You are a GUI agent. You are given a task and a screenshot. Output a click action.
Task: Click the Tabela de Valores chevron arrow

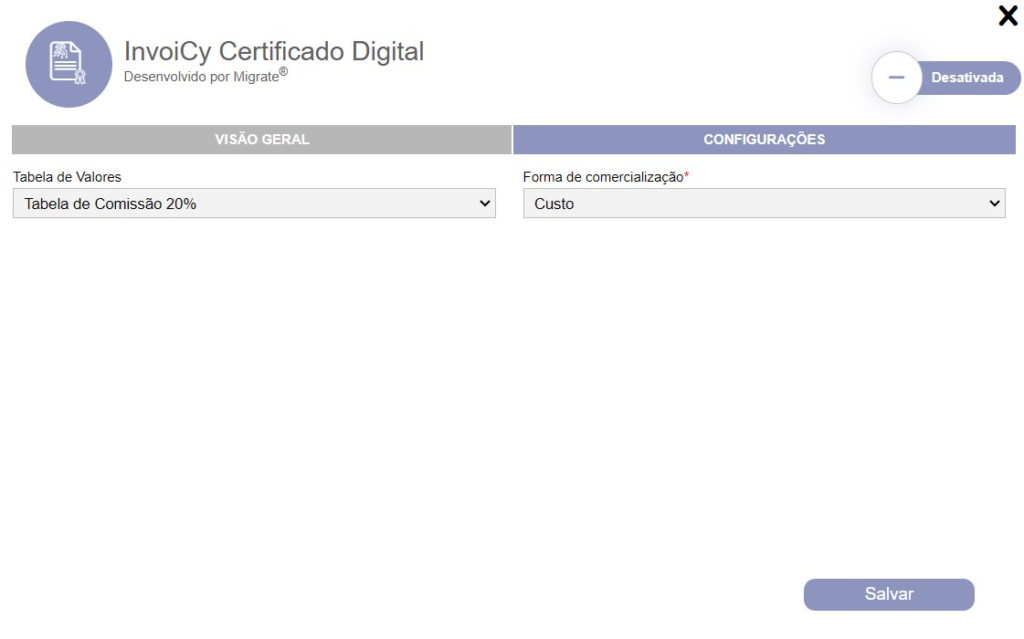point(486,204)
